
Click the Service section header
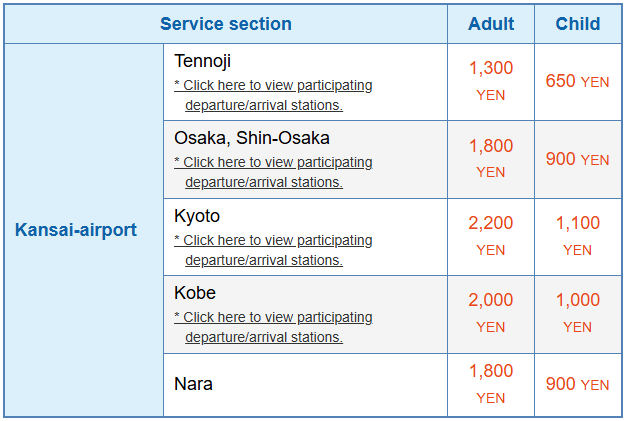pyautogui.click(x=226, y=24)
